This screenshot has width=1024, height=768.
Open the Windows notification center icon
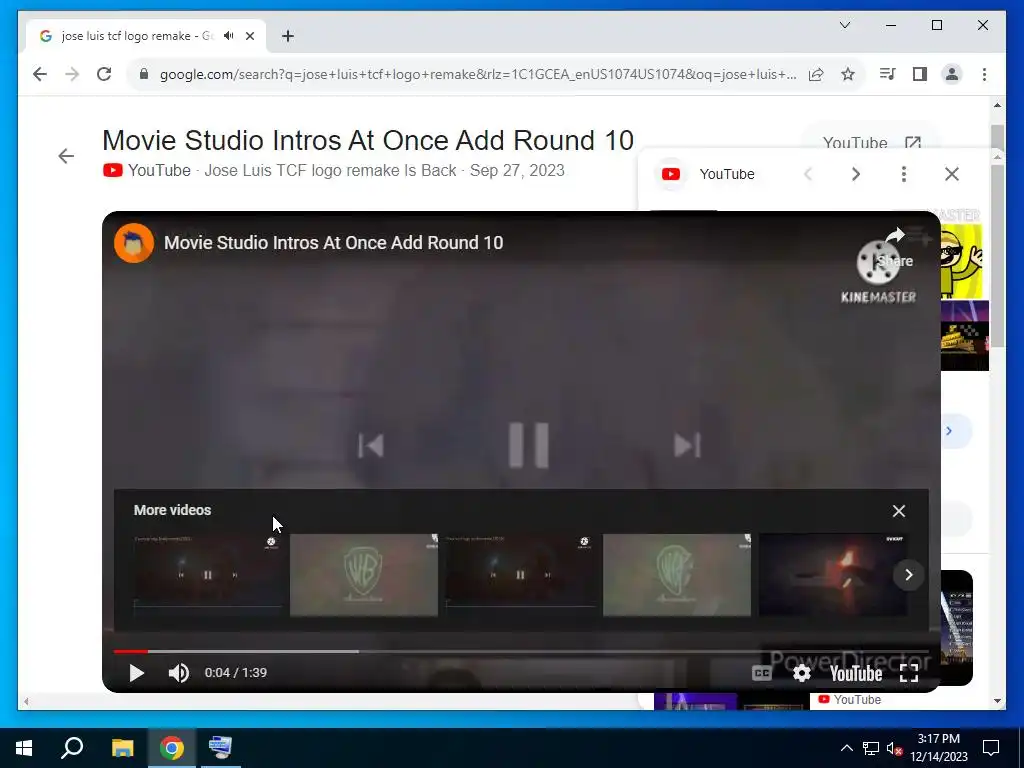click(991, 748)
